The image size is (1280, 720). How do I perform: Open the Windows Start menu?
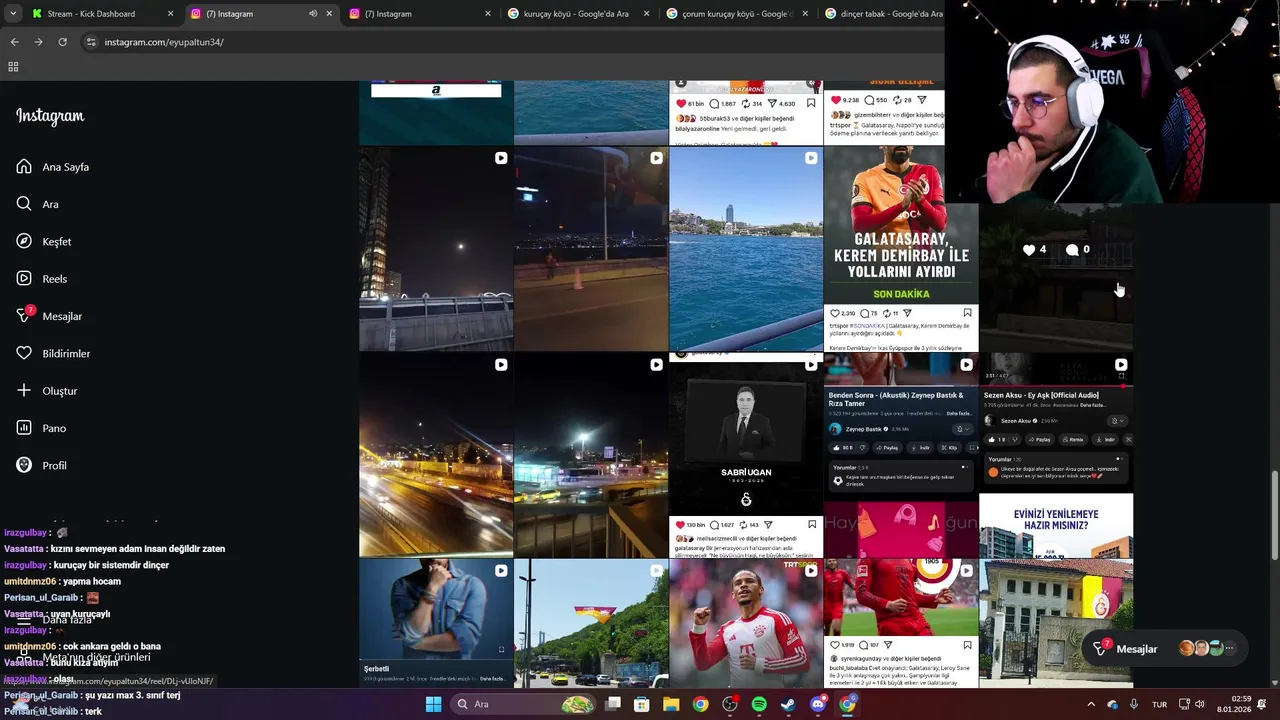[x=433, y=704]
